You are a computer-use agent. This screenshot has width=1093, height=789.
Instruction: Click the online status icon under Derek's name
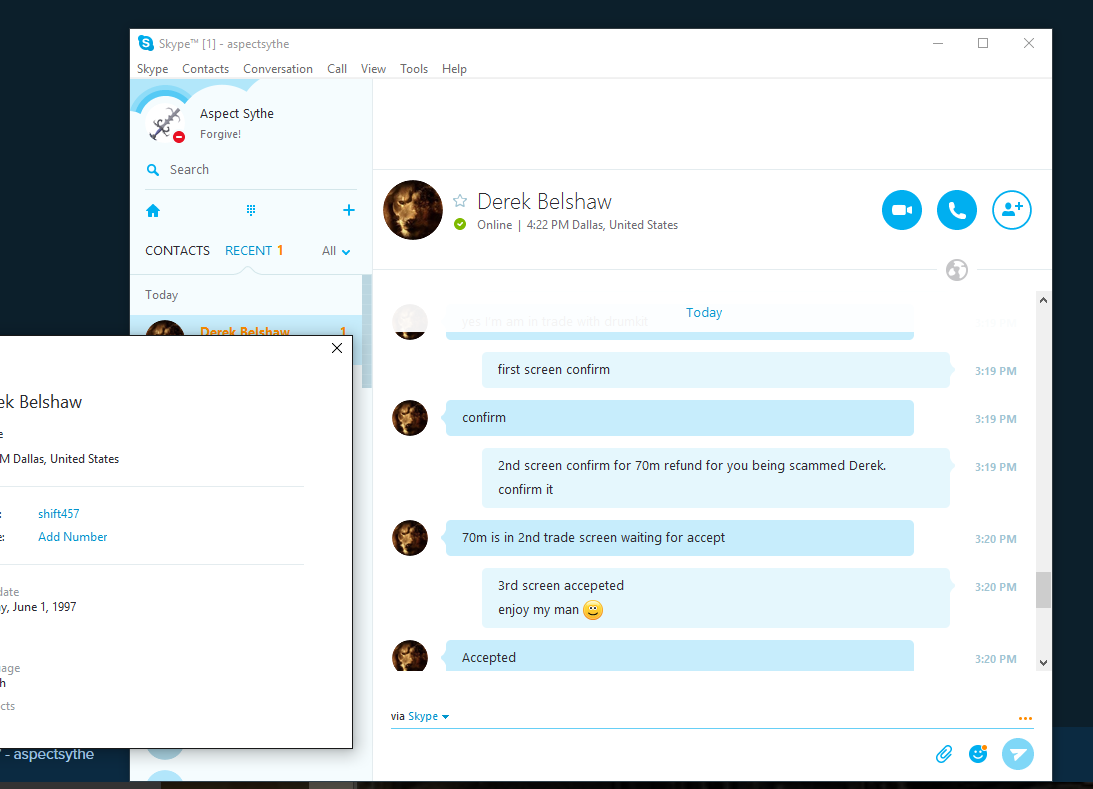pos(460,224)
